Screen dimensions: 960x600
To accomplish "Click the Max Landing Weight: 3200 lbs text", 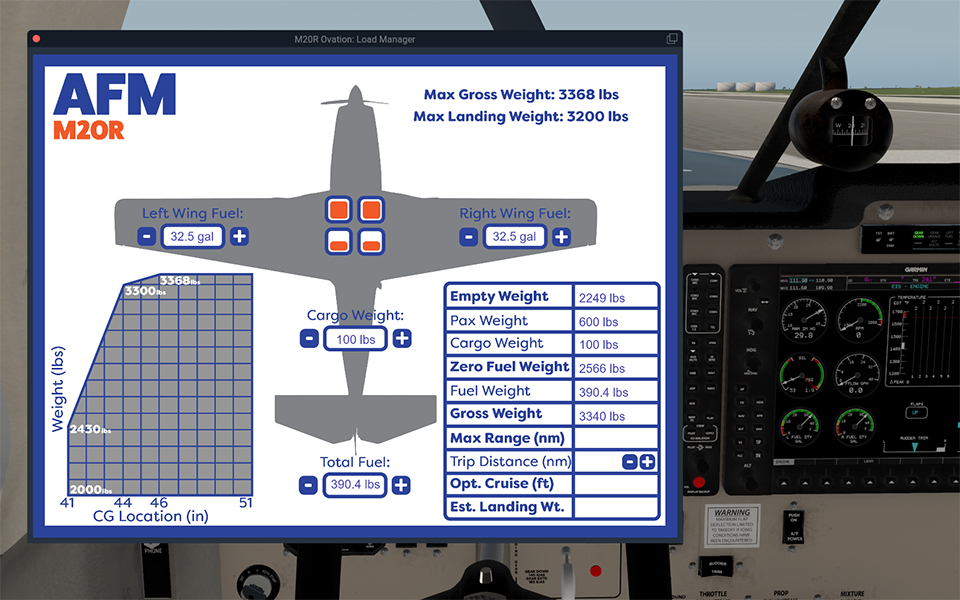I will 520,116.
